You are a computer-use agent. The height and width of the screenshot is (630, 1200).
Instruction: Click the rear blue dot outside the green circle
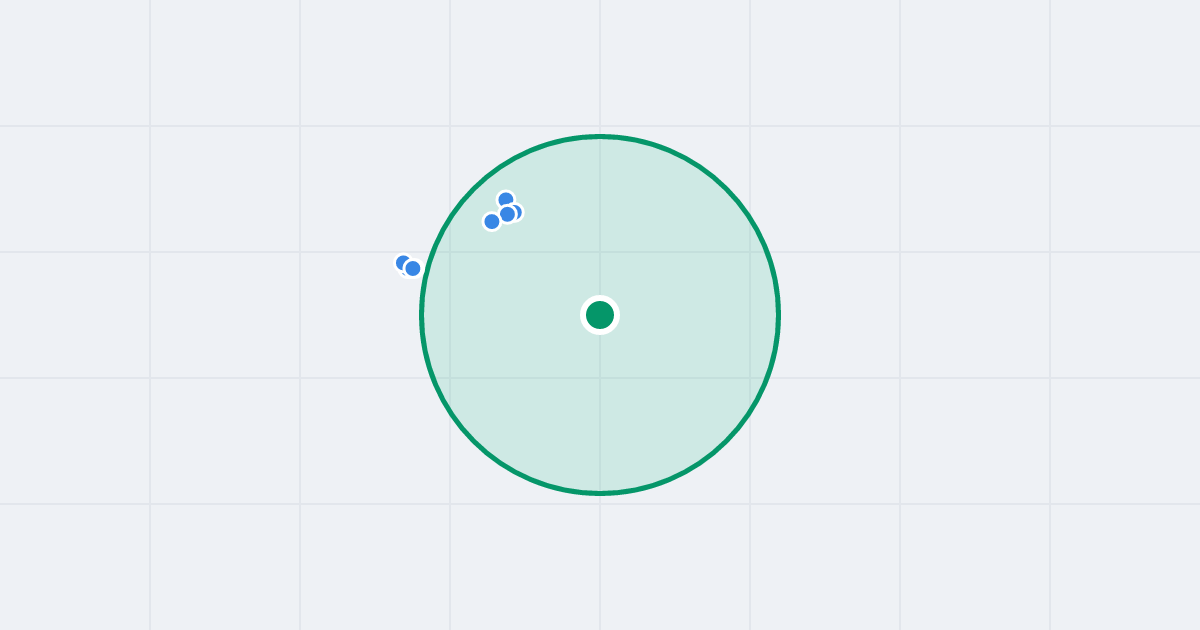[x=402, y=262]
